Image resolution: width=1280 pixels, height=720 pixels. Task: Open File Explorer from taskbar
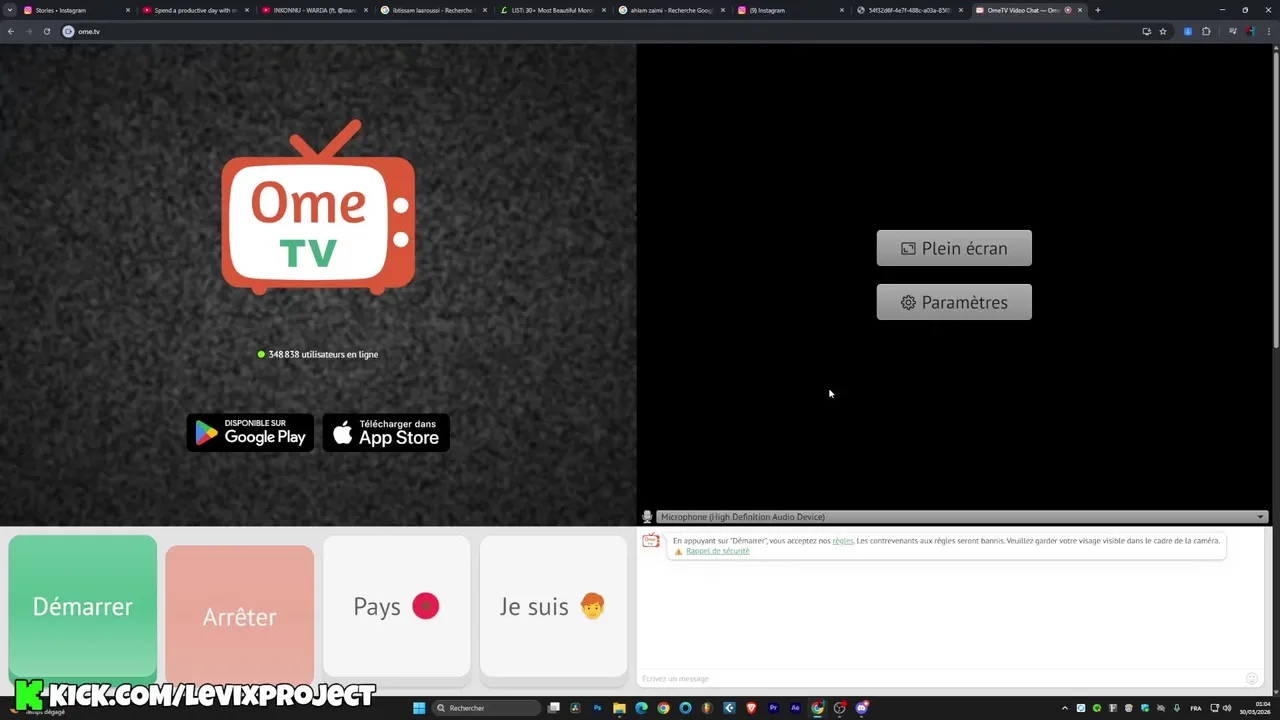[x=619, y=708]
